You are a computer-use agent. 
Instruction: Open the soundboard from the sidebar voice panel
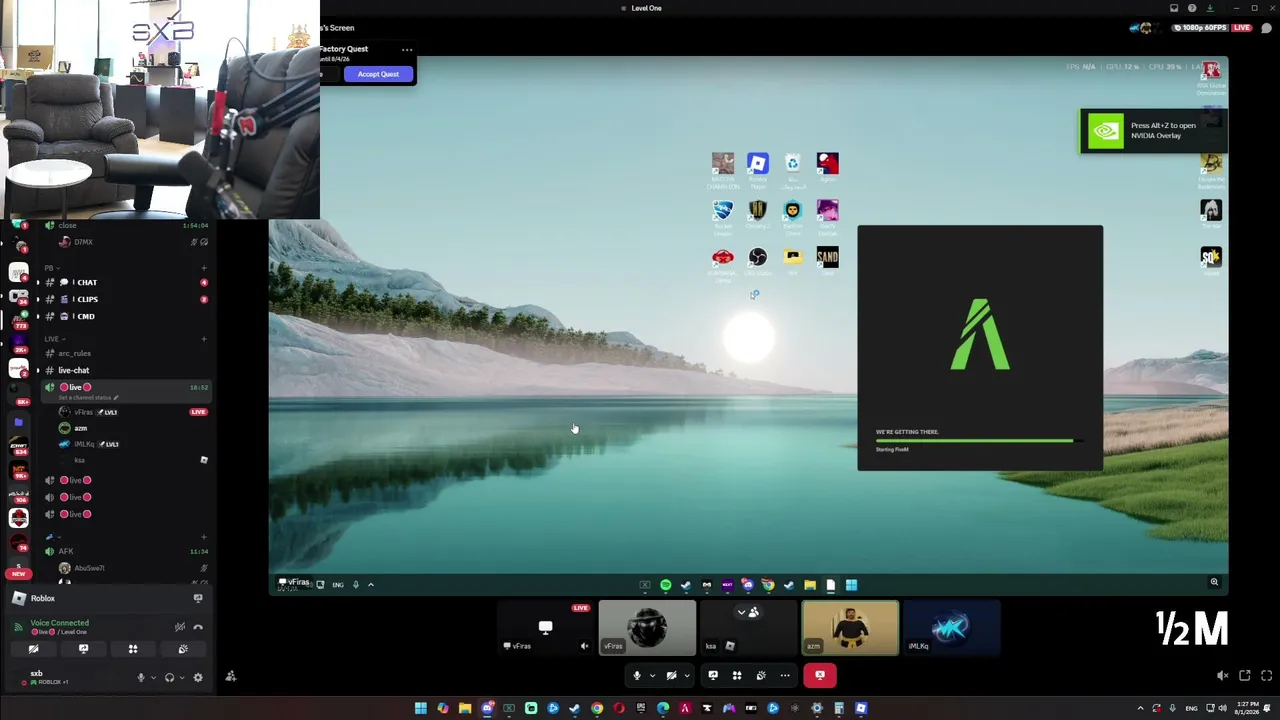183,649
